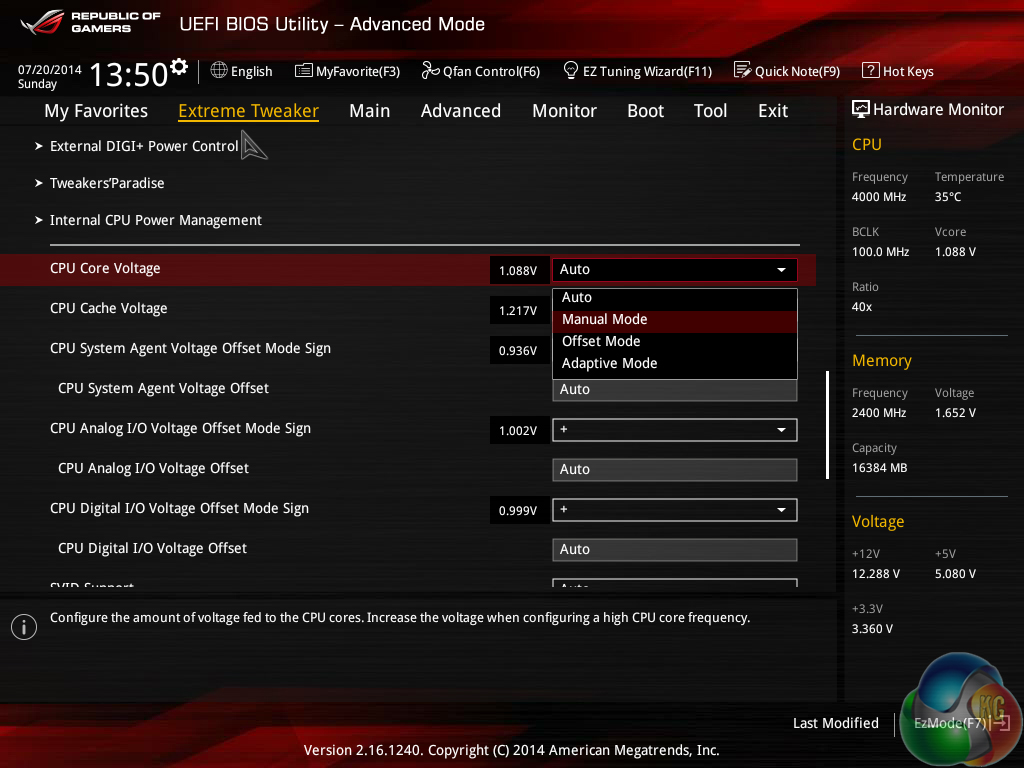Viewport: 1024px width, 768px height.
Task: Click the EzMode exit arrow icon
Action: tap(1002, 722)
